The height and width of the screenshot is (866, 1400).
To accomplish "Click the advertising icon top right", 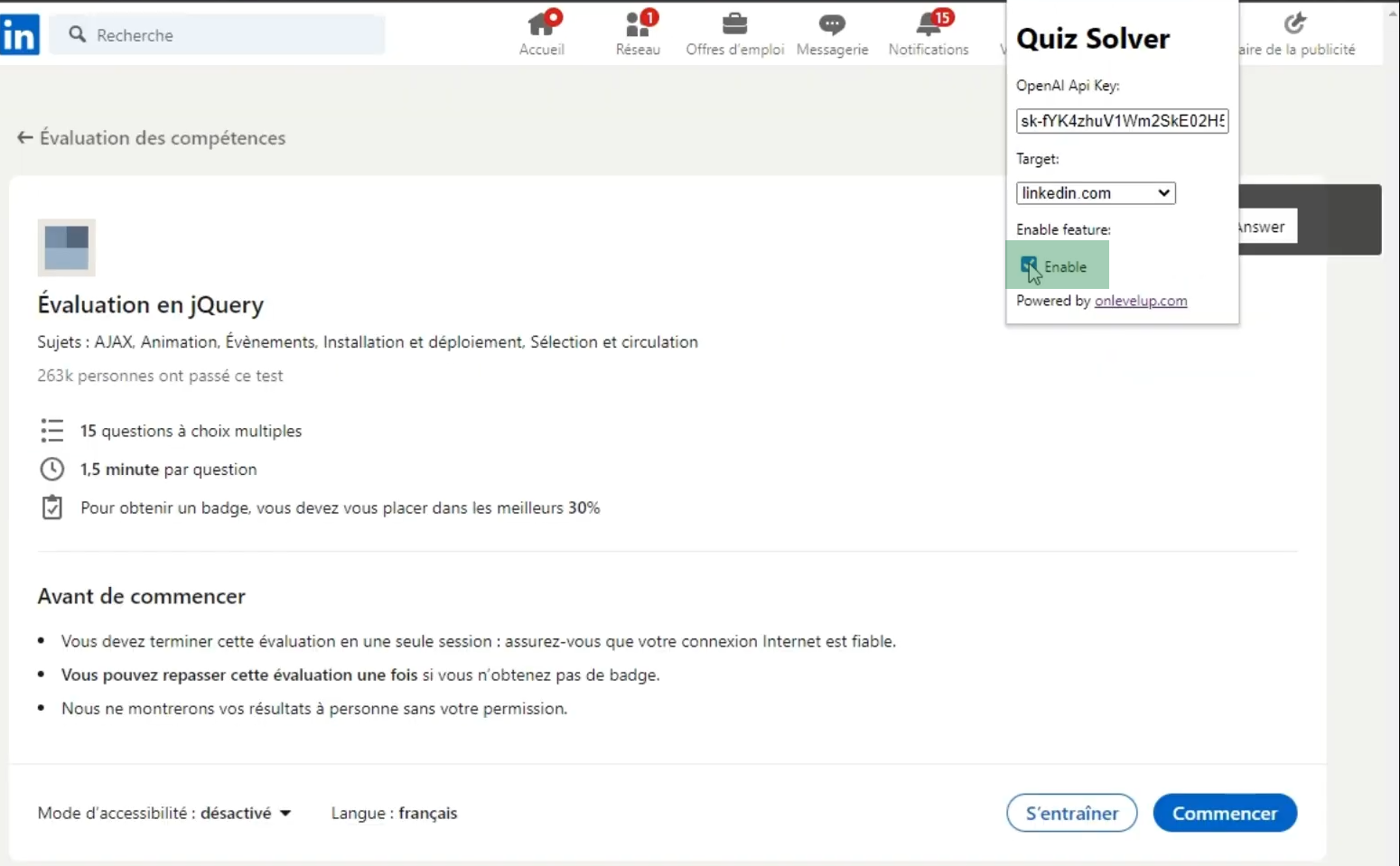I will [1296, 25].
